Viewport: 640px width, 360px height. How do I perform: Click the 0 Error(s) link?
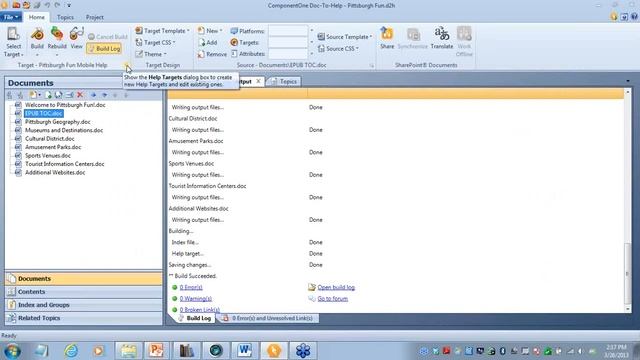(191, 287)
